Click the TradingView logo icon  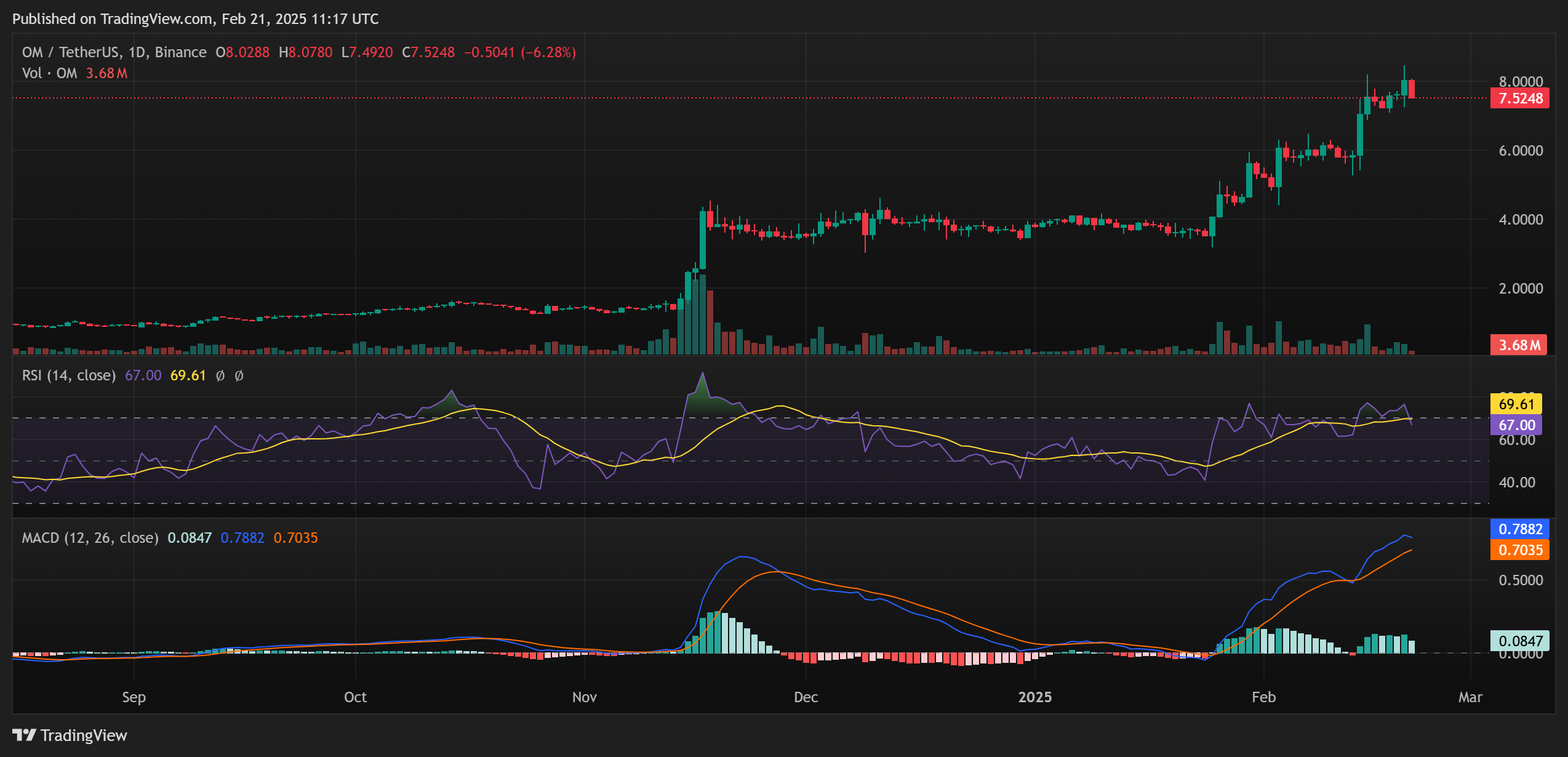click(25, 735)
